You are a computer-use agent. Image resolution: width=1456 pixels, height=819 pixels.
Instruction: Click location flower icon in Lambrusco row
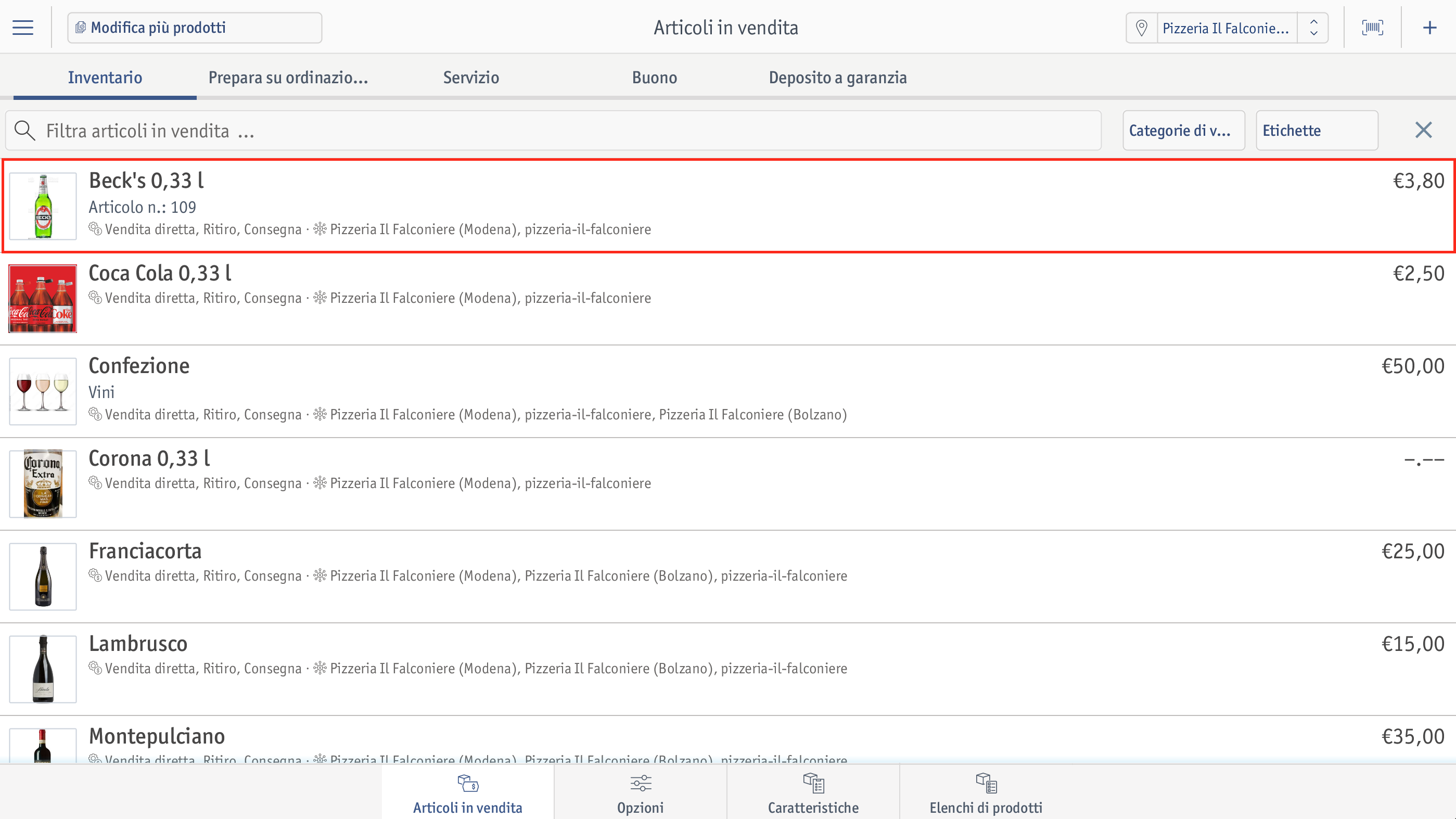pos(321,668)
